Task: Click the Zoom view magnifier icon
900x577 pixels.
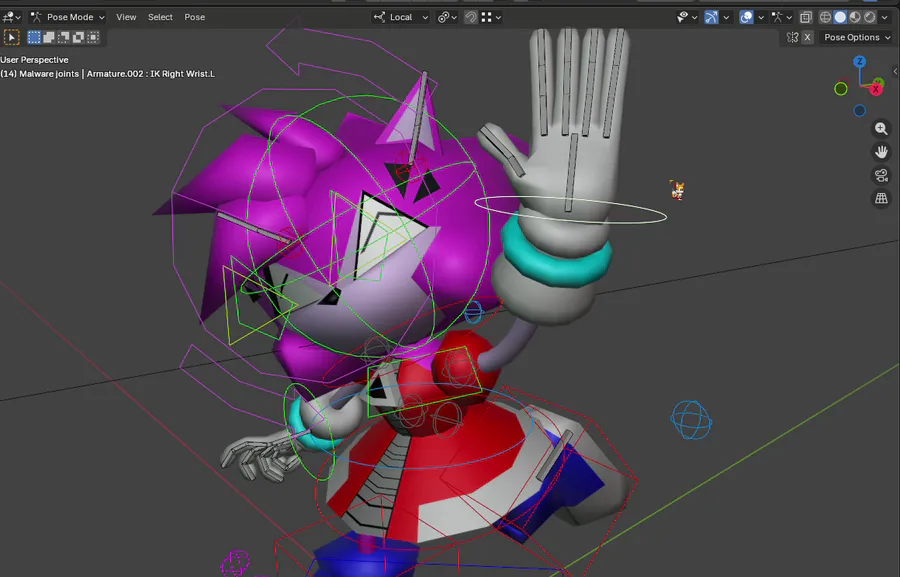Action: 881,129
